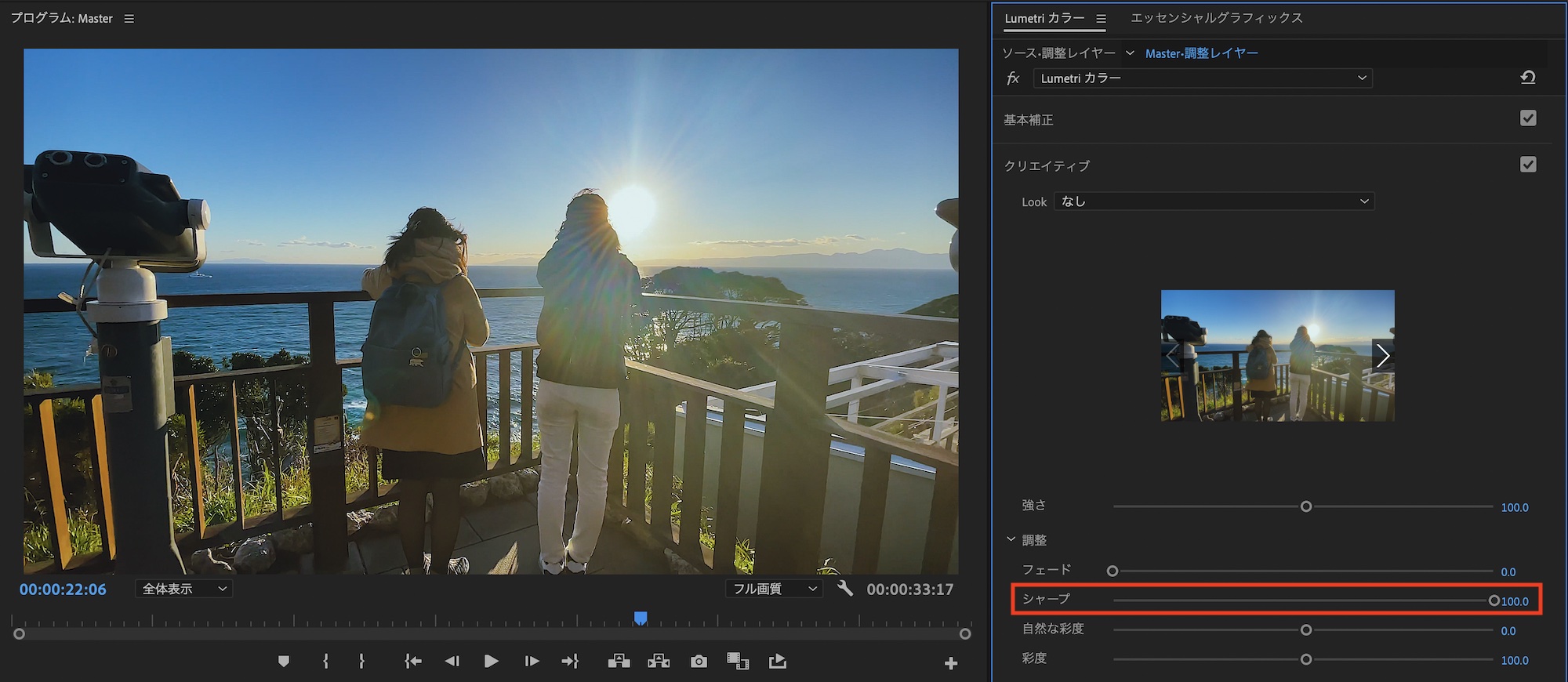Viewport: 1568px width, 682px height.
Task: Click the current timecode 00:00:22:06
Action: [x=63, y=589]
